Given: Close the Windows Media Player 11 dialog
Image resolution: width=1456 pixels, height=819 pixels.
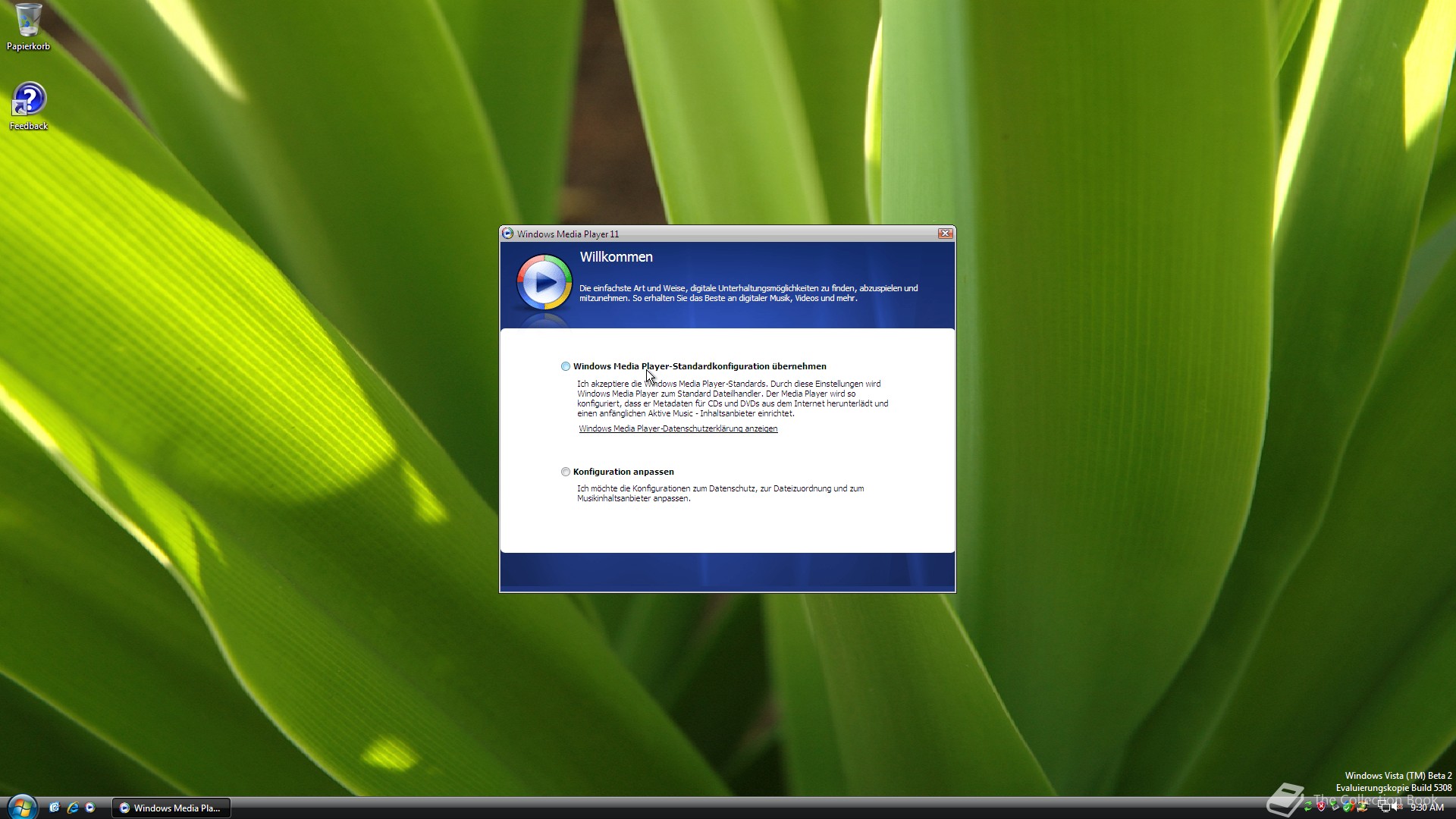Looking at the screenshot, I should [945, 234].
